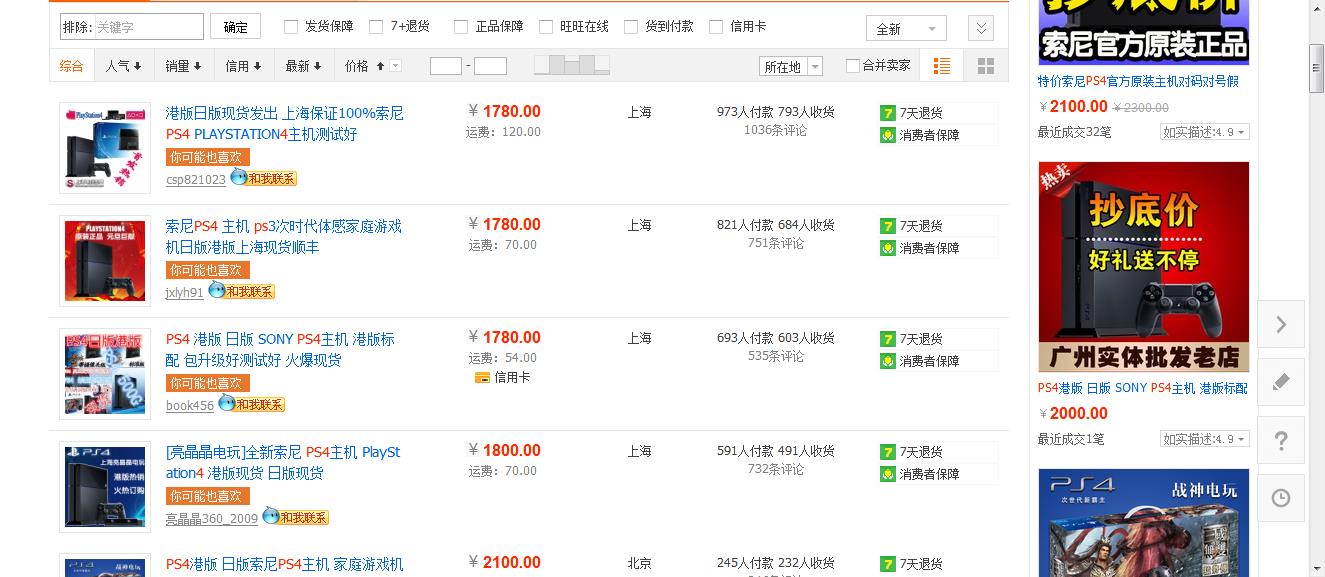Open 如实描述 4.9 dropdown under ¥2100.00 ad
This screenshot has height=577, width=1325.
(x=1205, y=132)
